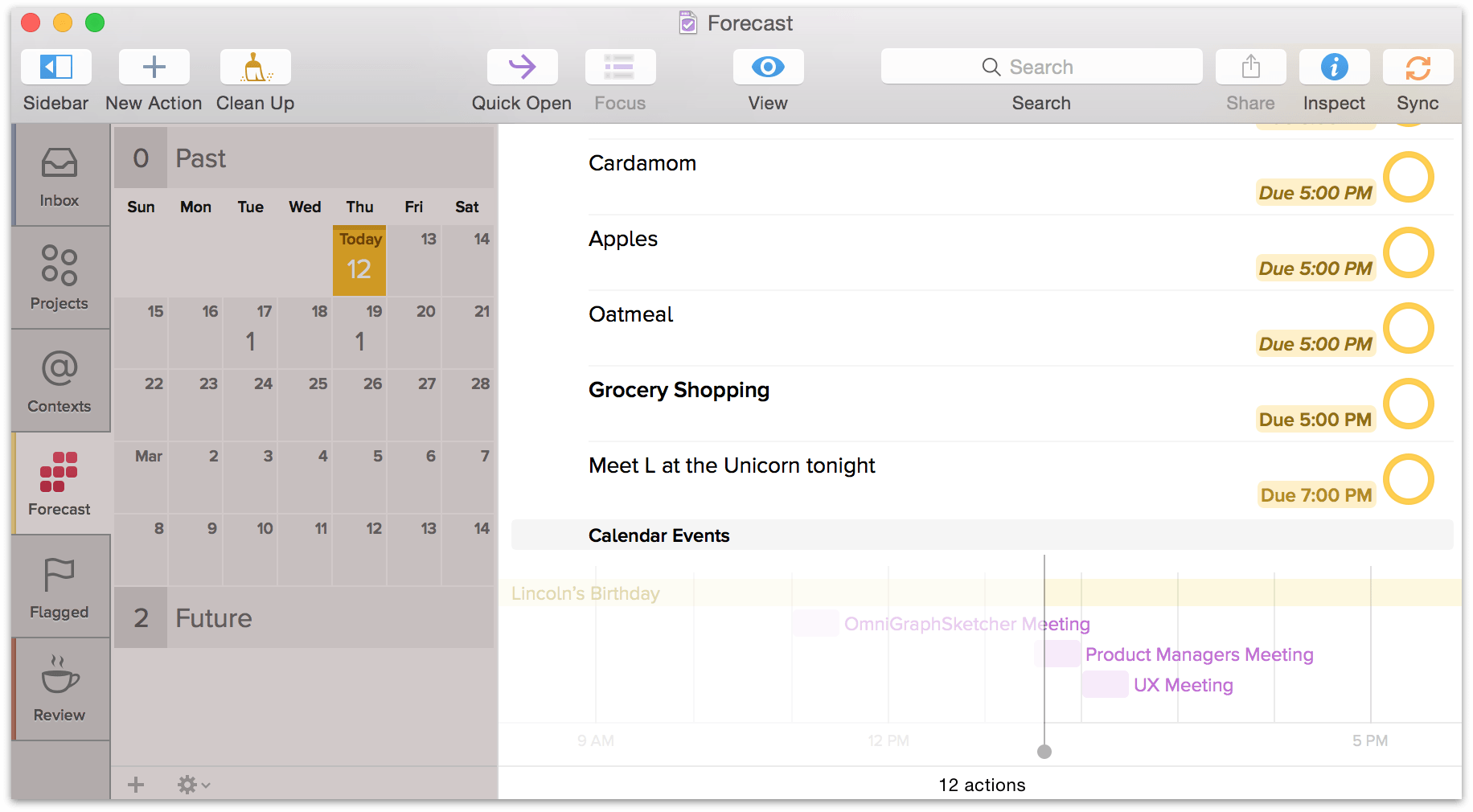
Task: Click the Share toolbar icon
Action: [1250, 67]
